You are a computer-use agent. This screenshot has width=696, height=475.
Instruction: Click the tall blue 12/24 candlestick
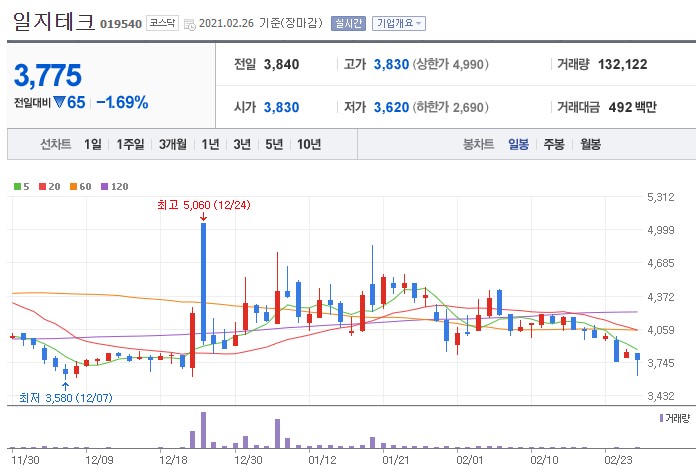tap(203, 282)
